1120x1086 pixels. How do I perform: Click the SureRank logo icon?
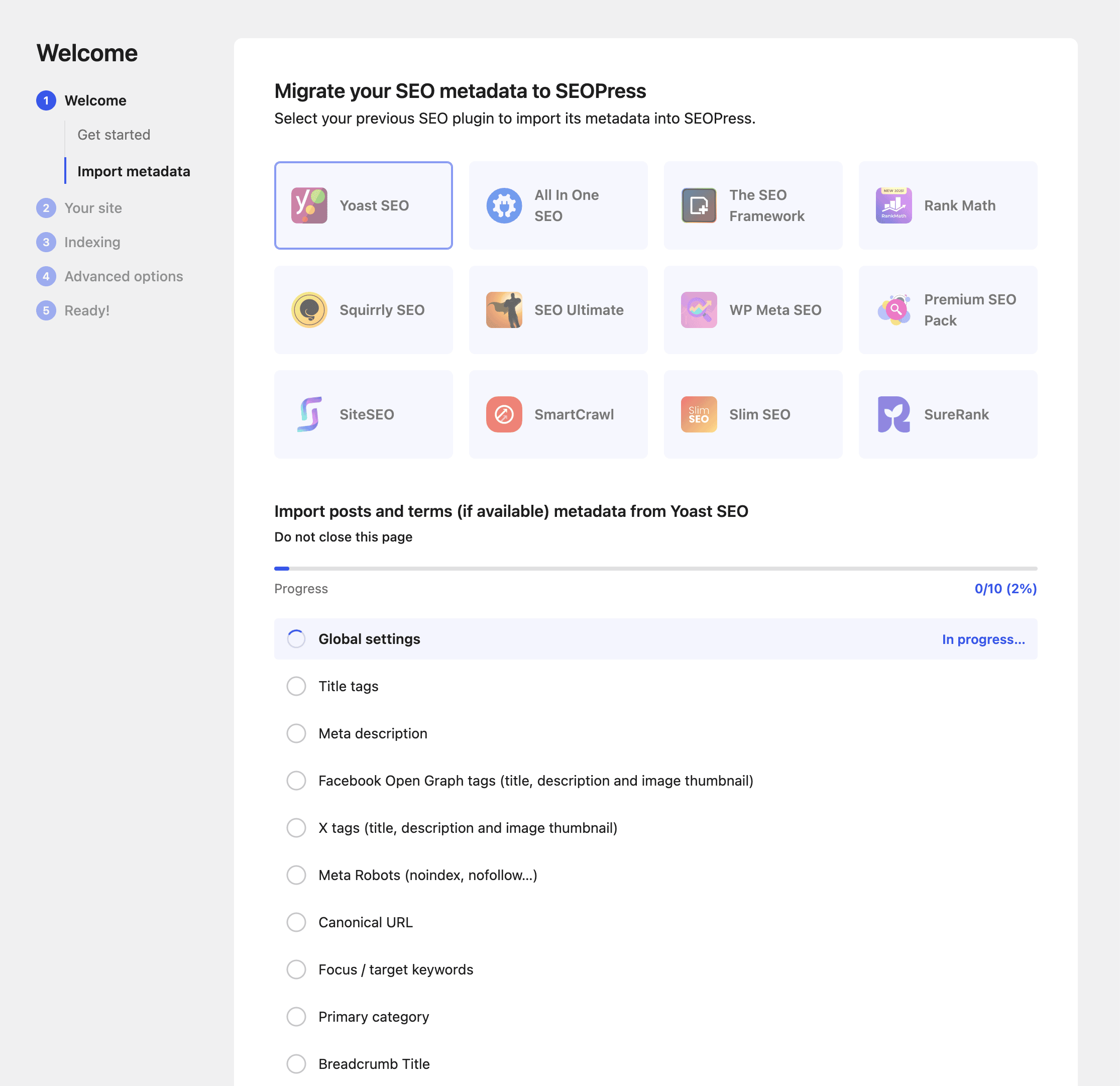(893, 414)
